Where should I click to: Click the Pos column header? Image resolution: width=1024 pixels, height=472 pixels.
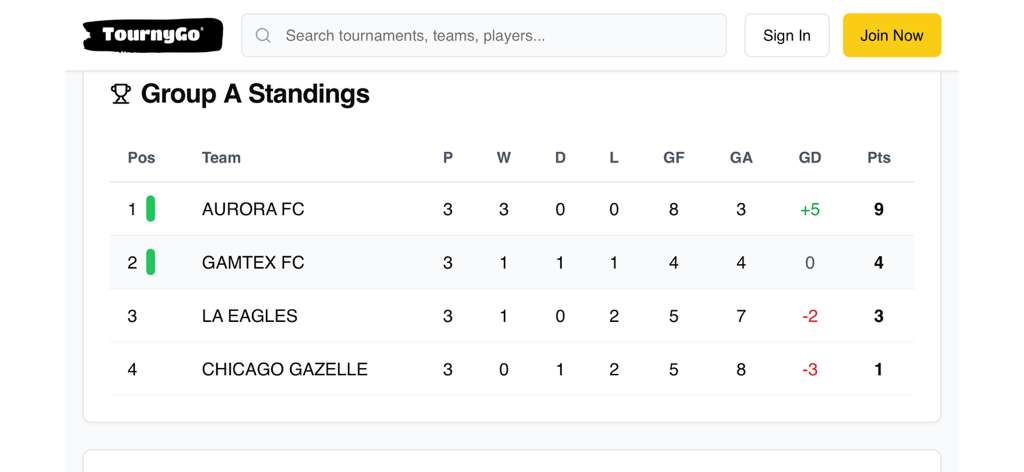pyautogui.click(x=142, y=157)
